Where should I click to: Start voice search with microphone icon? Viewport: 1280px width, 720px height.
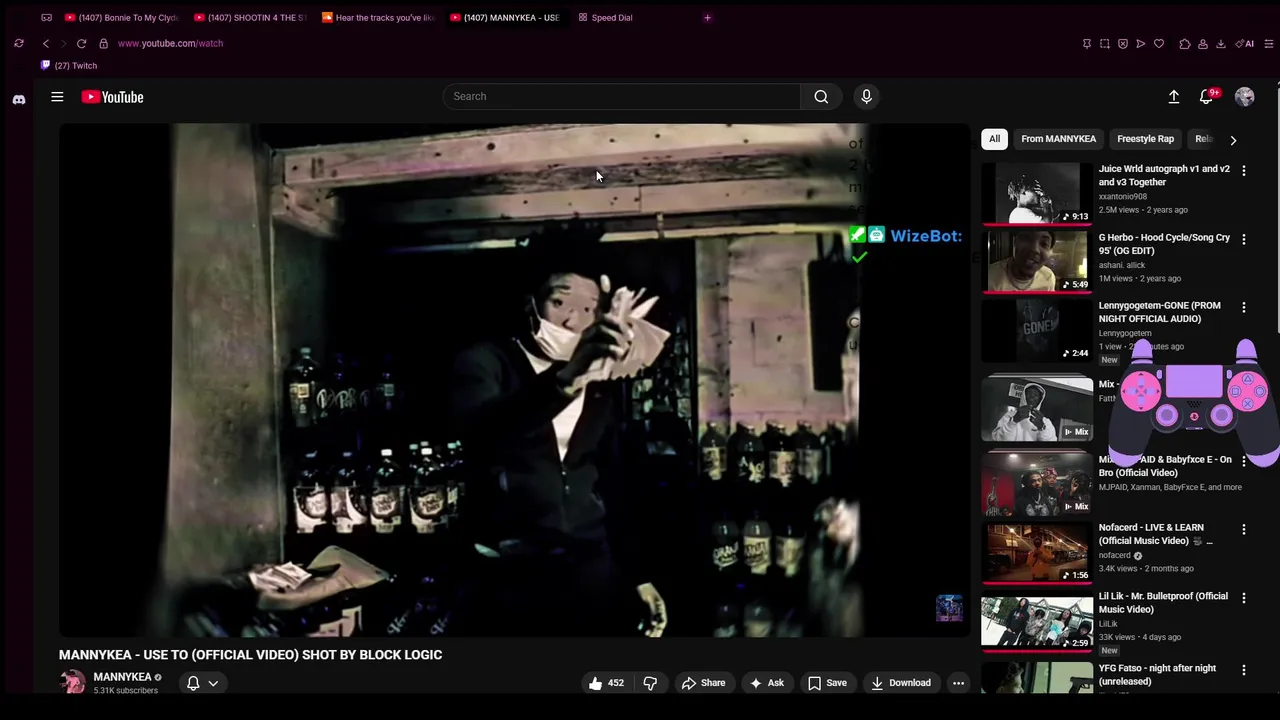pos(866,96)
